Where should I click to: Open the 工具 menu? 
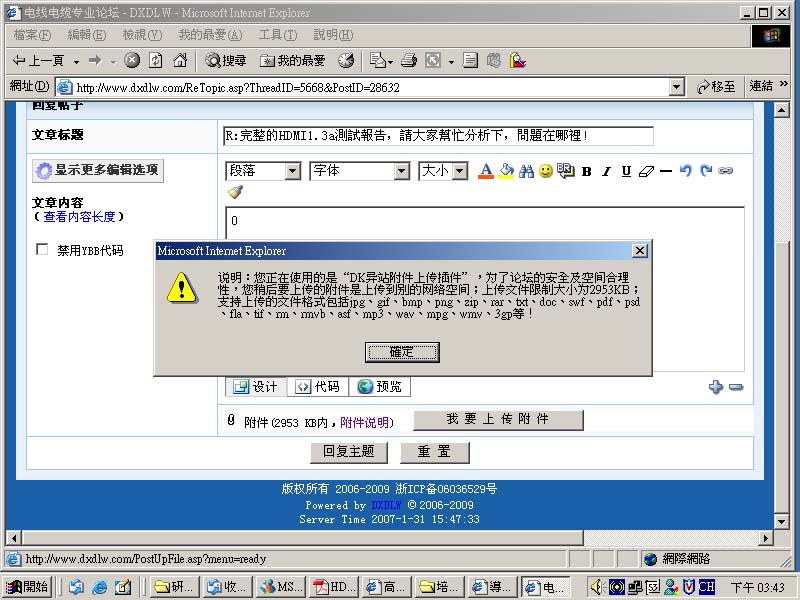pyautogui.click(x=277, y=35)
